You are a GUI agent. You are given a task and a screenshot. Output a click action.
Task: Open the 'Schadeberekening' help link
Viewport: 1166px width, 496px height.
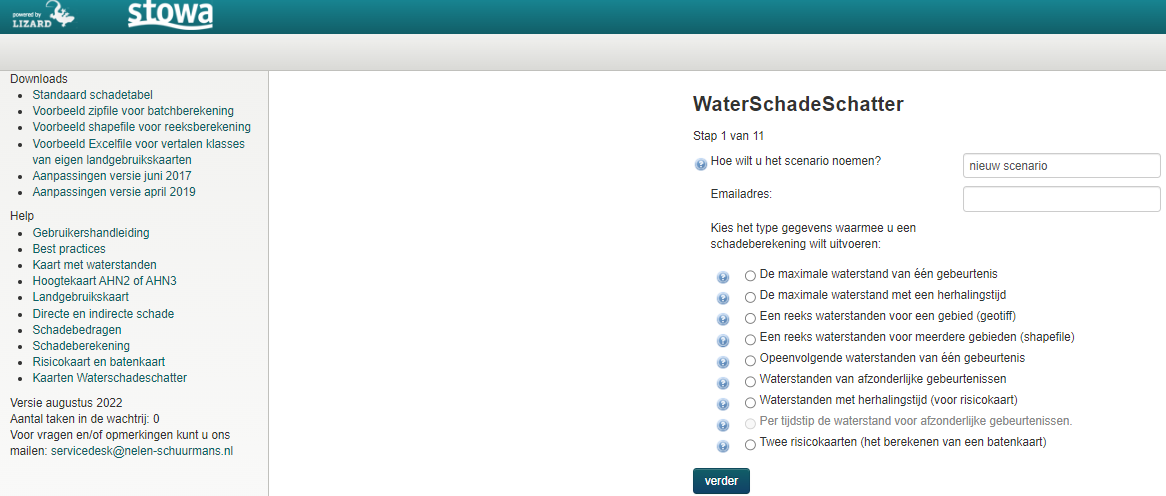(81, 346)
